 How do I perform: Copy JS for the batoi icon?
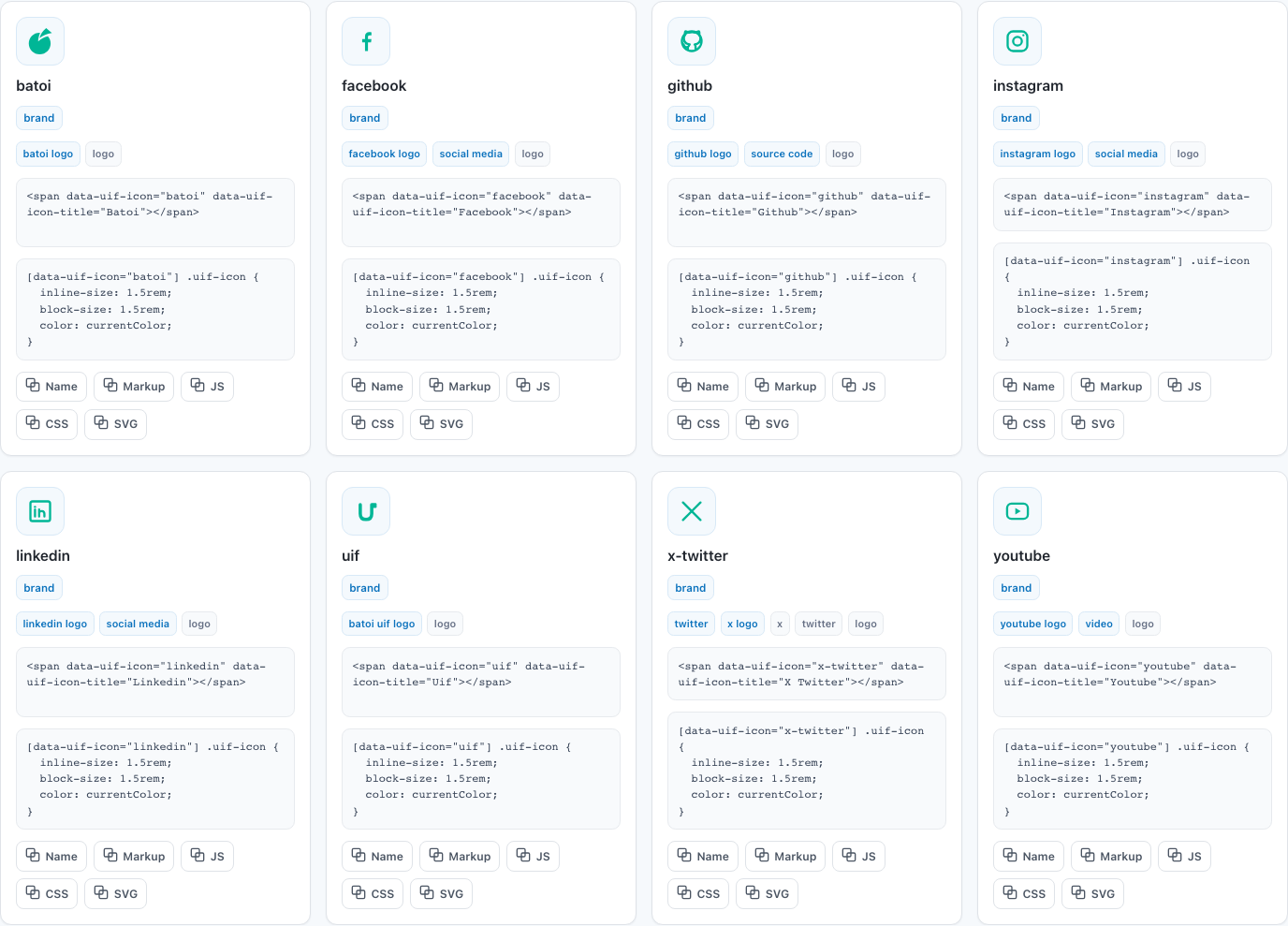[x=207, y=387]
